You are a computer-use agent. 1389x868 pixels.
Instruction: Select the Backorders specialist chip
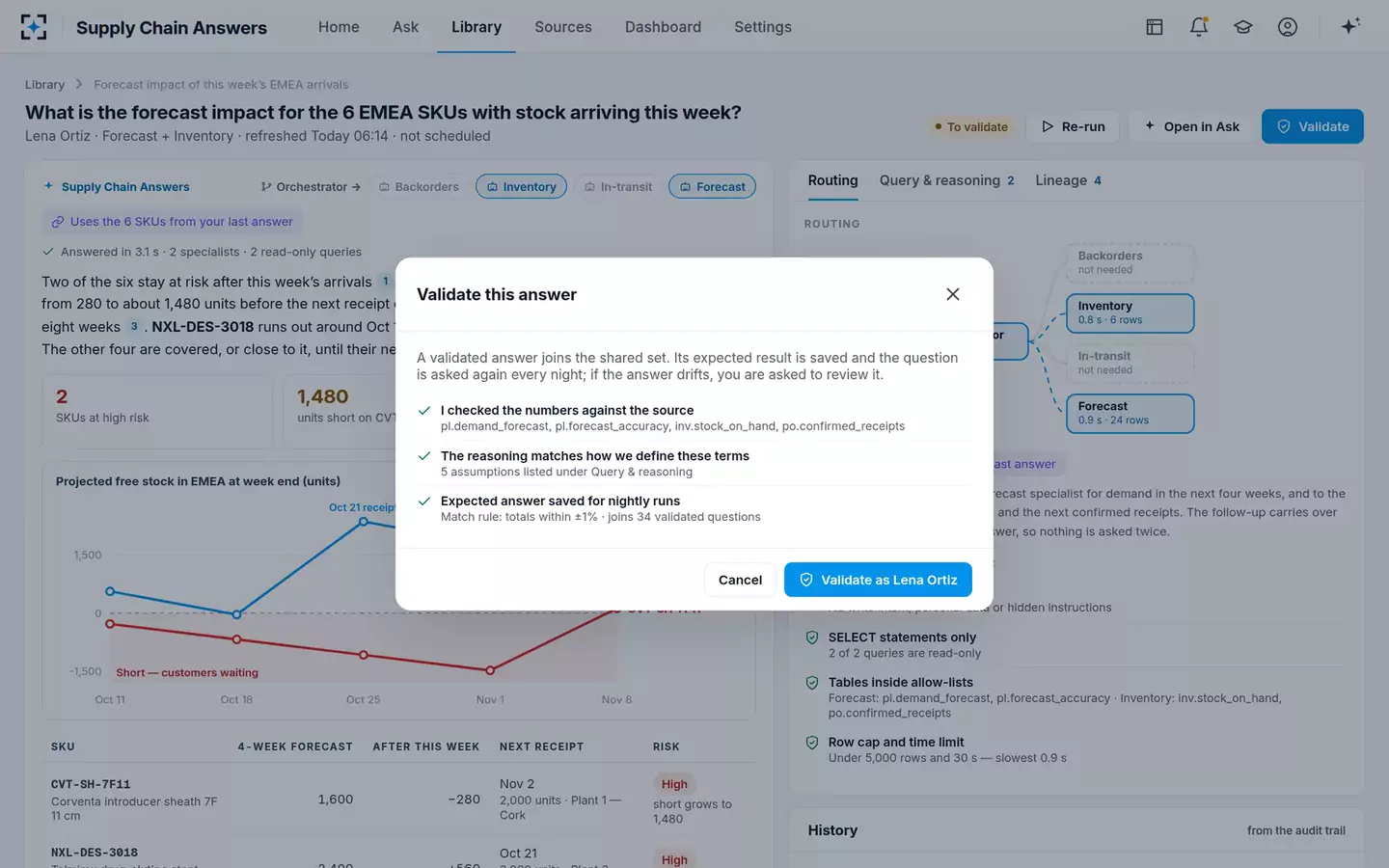click(x=419, y=187)
